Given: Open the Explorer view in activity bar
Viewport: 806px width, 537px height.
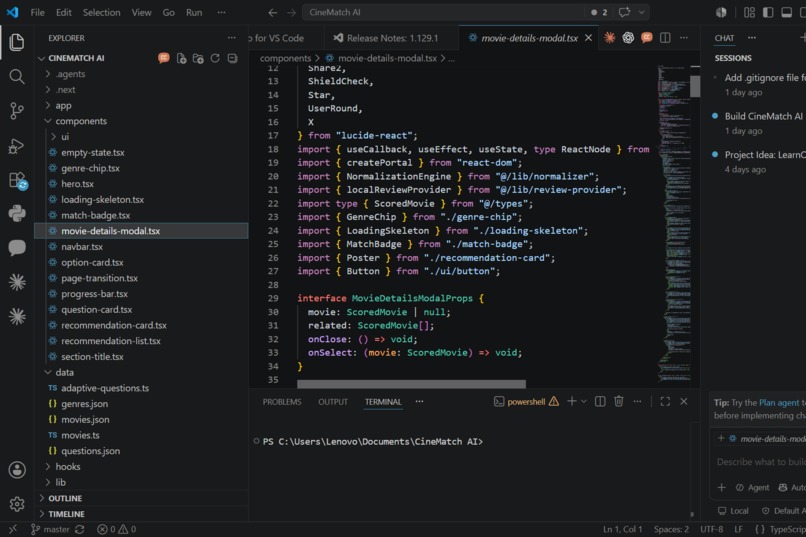Looking at the screenshot, I should click(16, 42).
